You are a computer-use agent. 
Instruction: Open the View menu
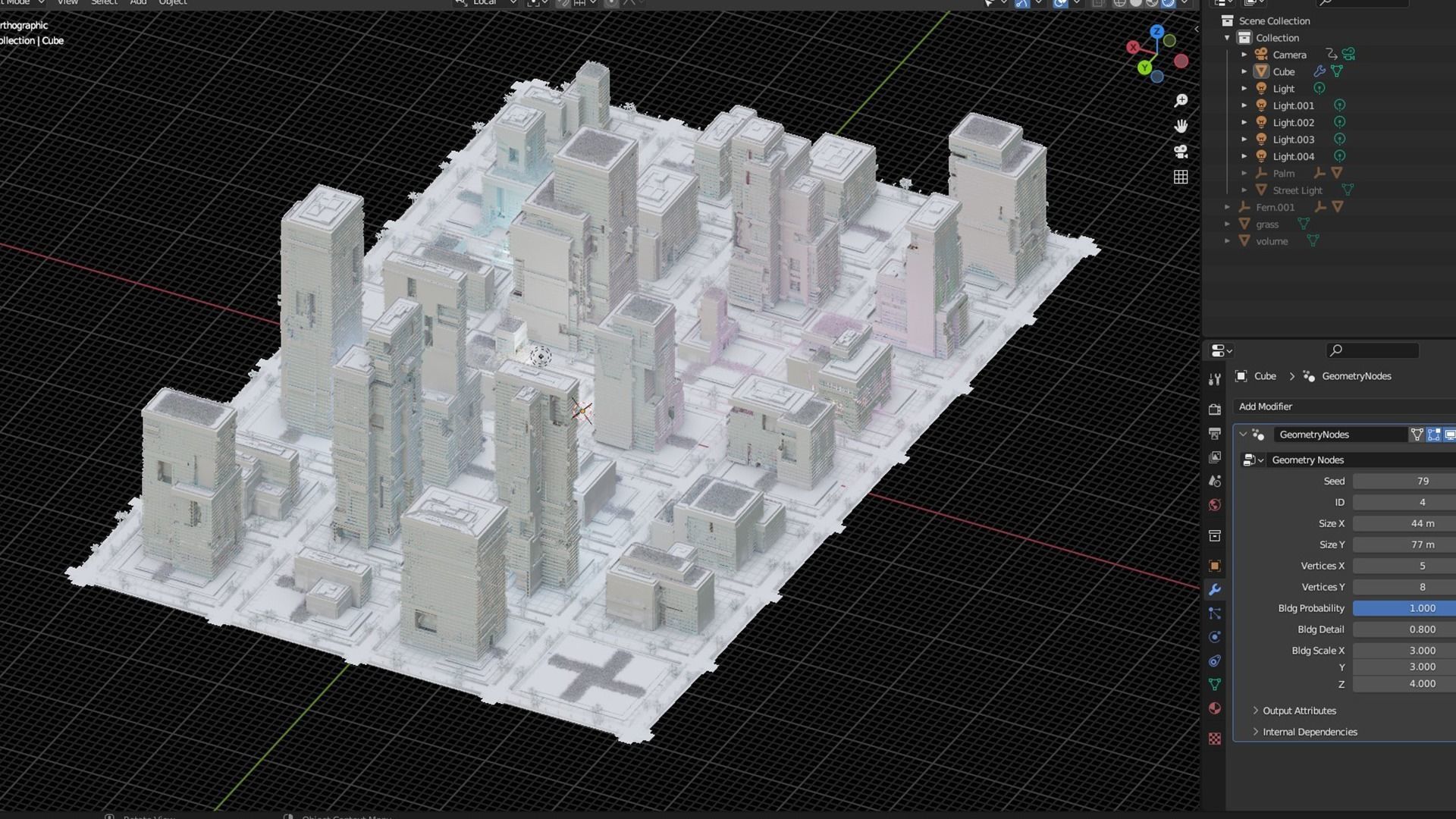click(x=67, y=2)
